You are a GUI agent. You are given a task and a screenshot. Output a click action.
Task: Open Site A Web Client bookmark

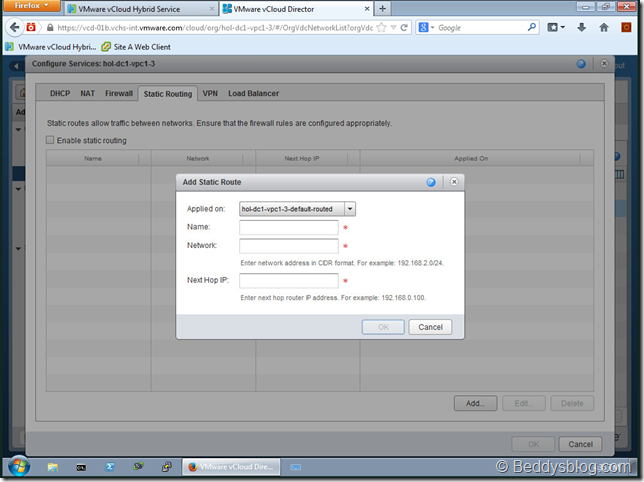coord(136,47)
